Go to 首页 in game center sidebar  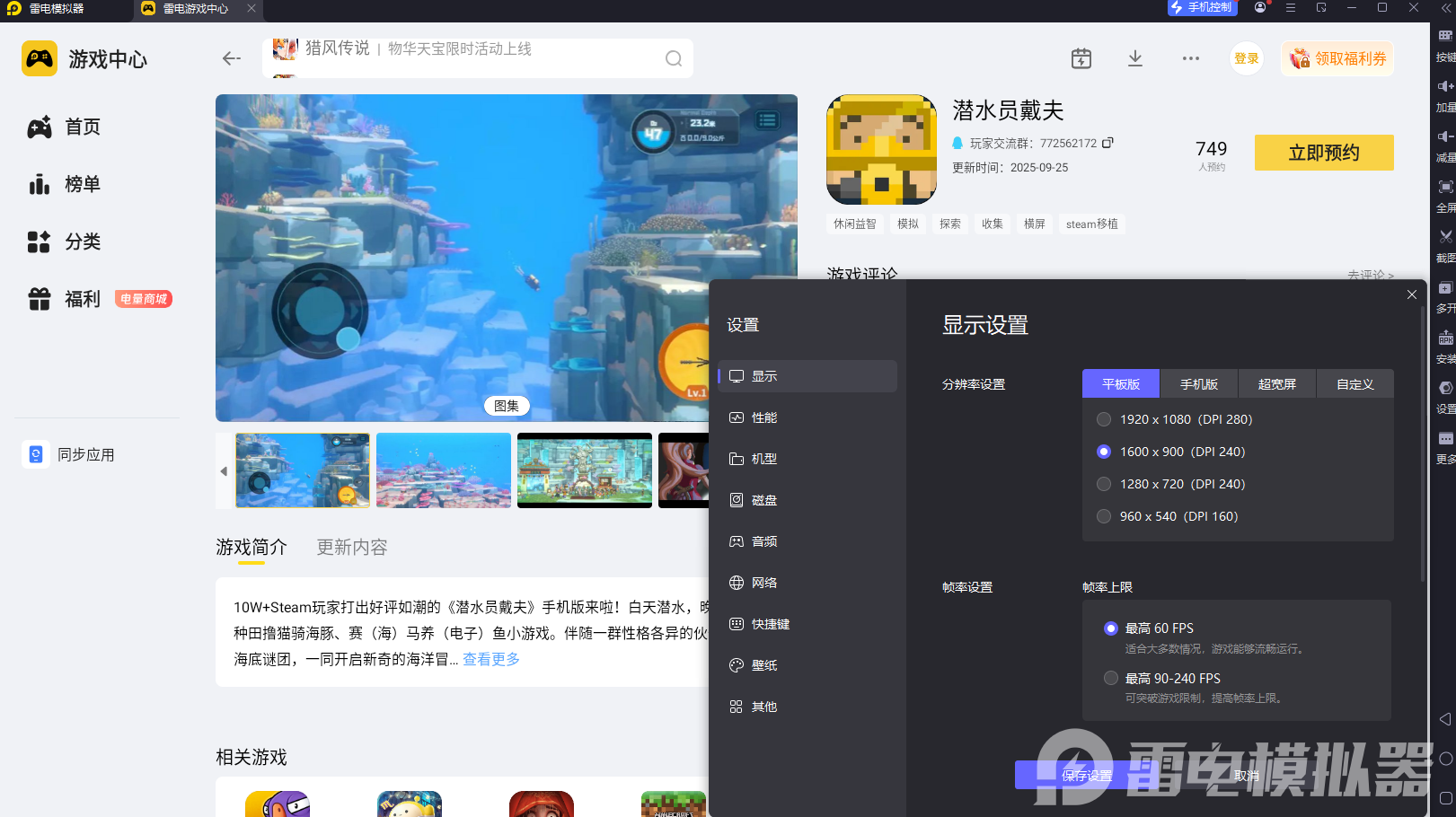[x=64, y=127]
